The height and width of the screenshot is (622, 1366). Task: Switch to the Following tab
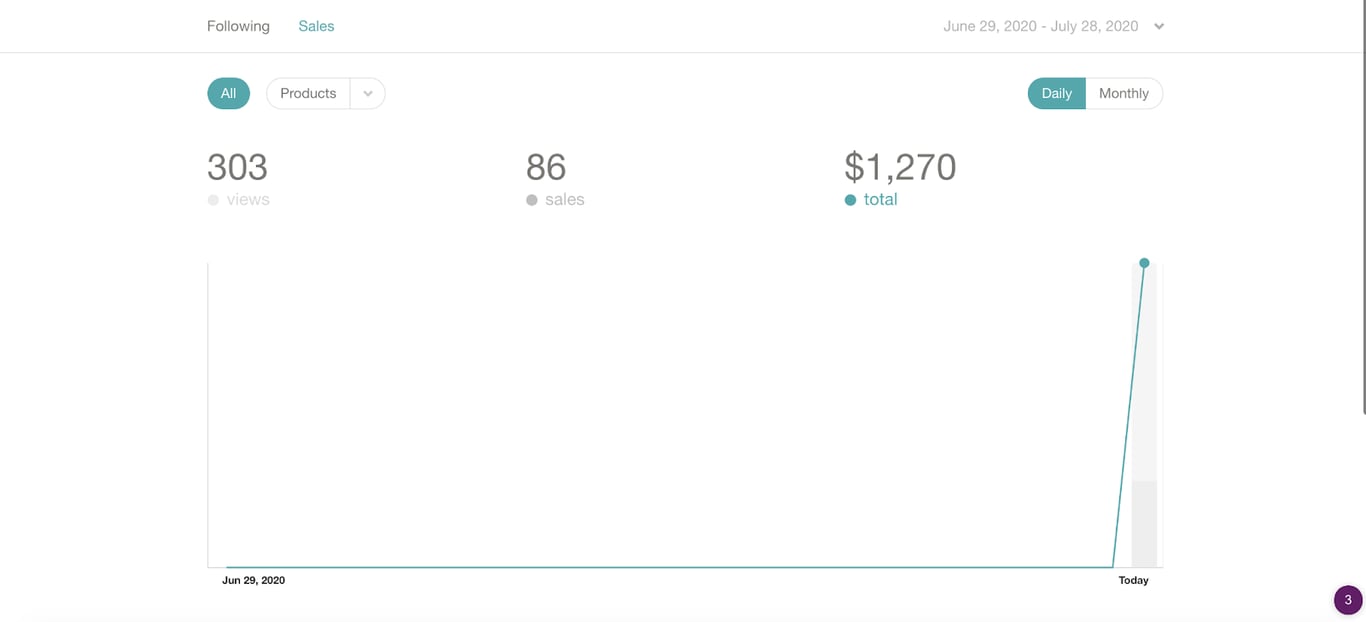click(x=238, y=26)
